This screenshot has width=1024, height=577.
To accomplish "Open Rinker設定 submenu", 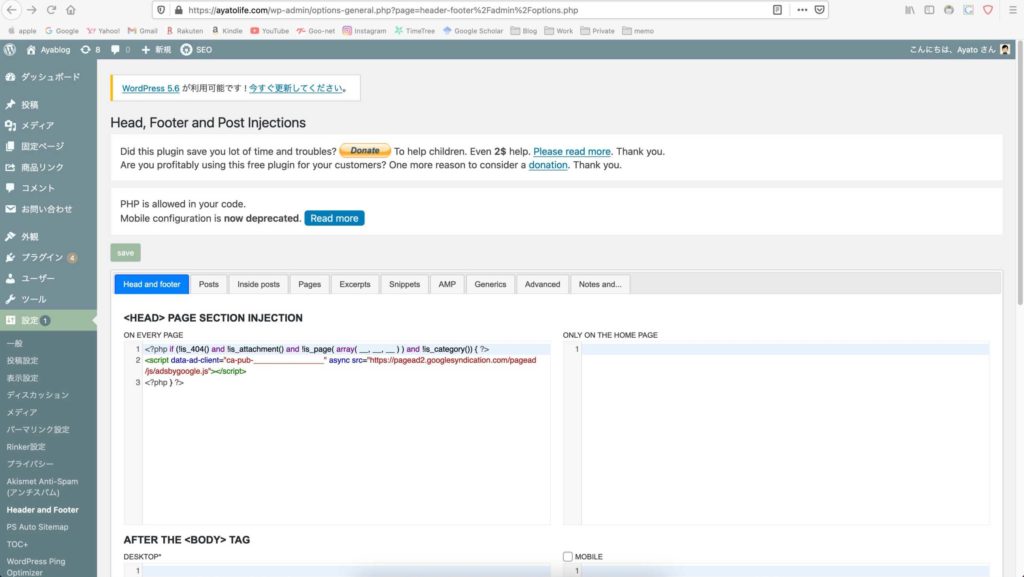I will pos(26,447).
